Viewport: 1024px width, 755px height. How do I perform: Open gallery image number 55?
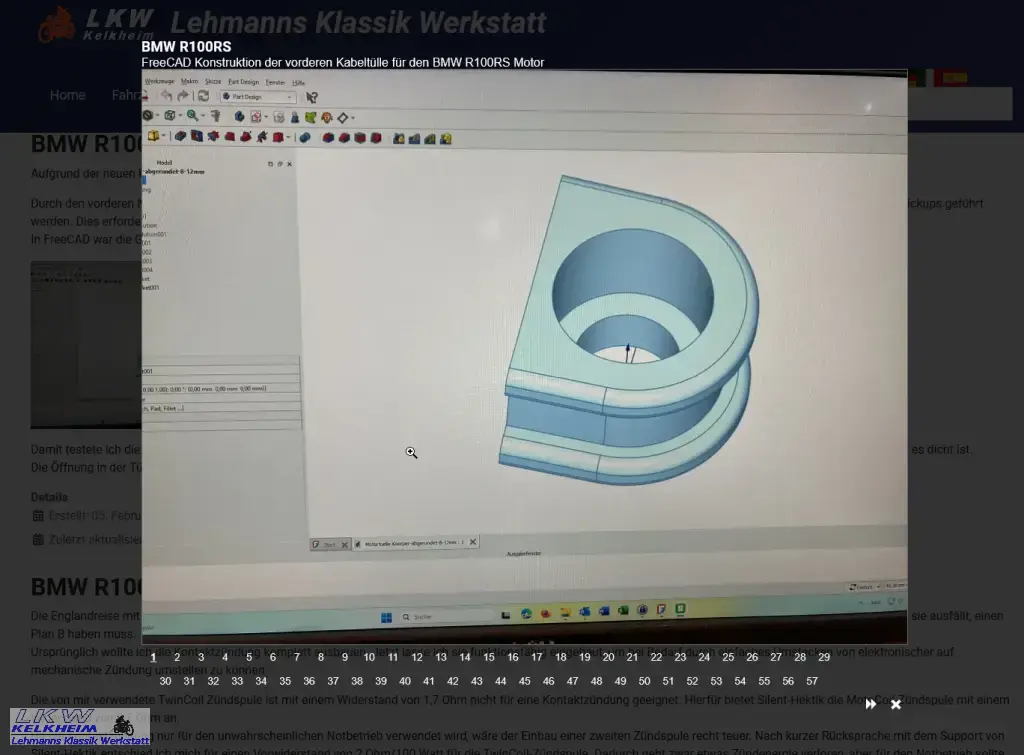click(x=764, y=681)
